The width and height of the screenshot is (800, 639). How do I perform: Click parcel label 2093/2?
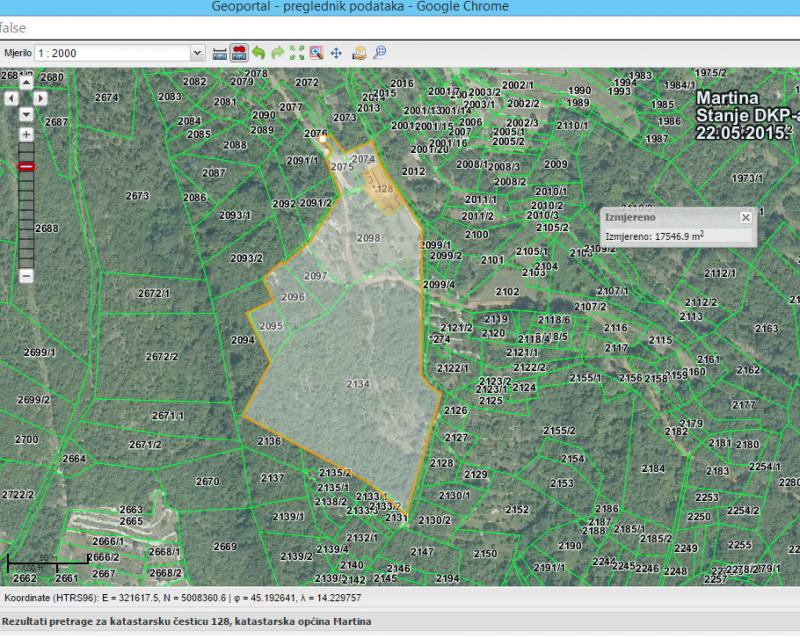click(x=246, y=258)
